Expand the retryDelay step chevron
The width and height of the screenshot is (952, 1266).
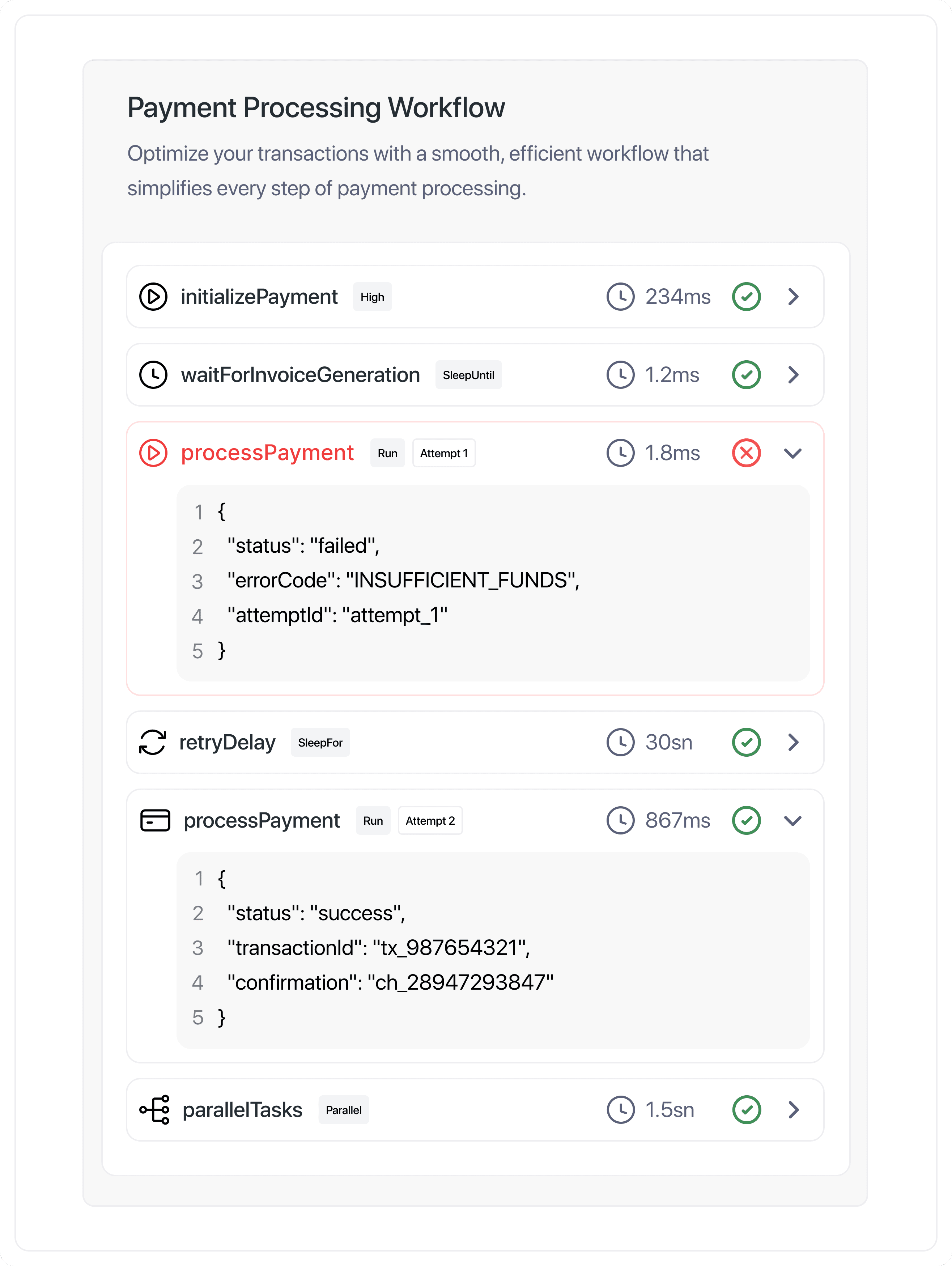click(793, 742)
